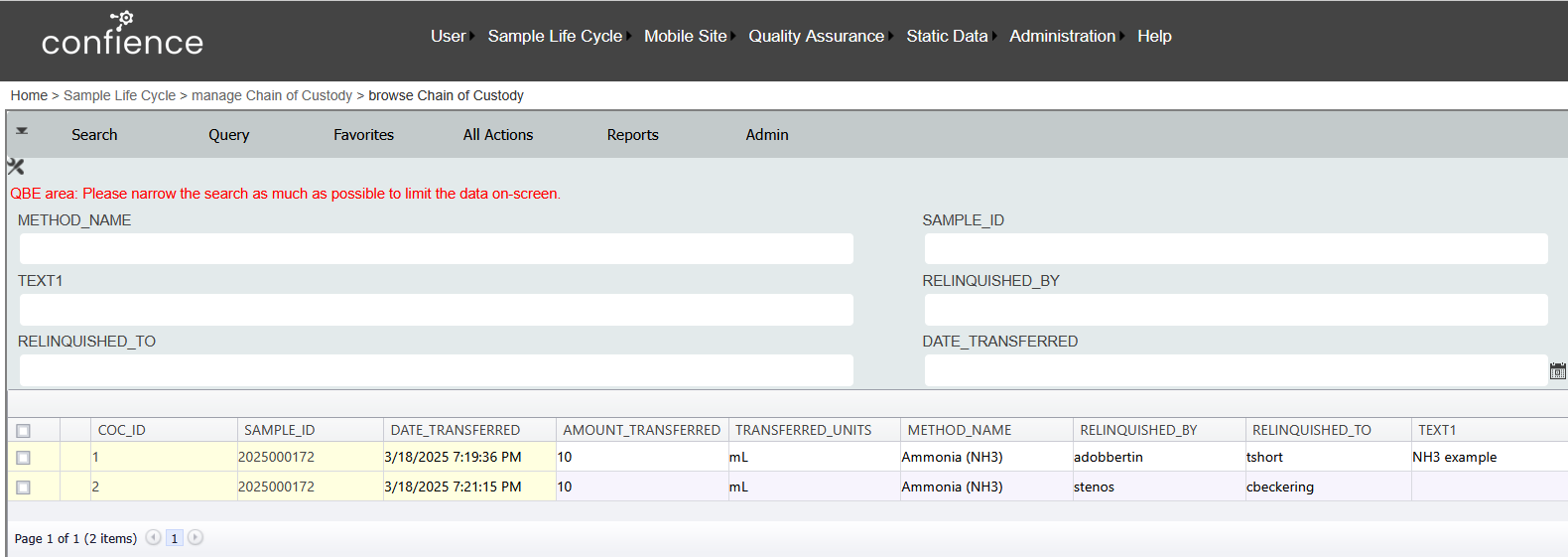Sort by the COC_ID column header
The height and width of the screenshot is (557, 1568).
pyautogui.click(x=121, y=430)
